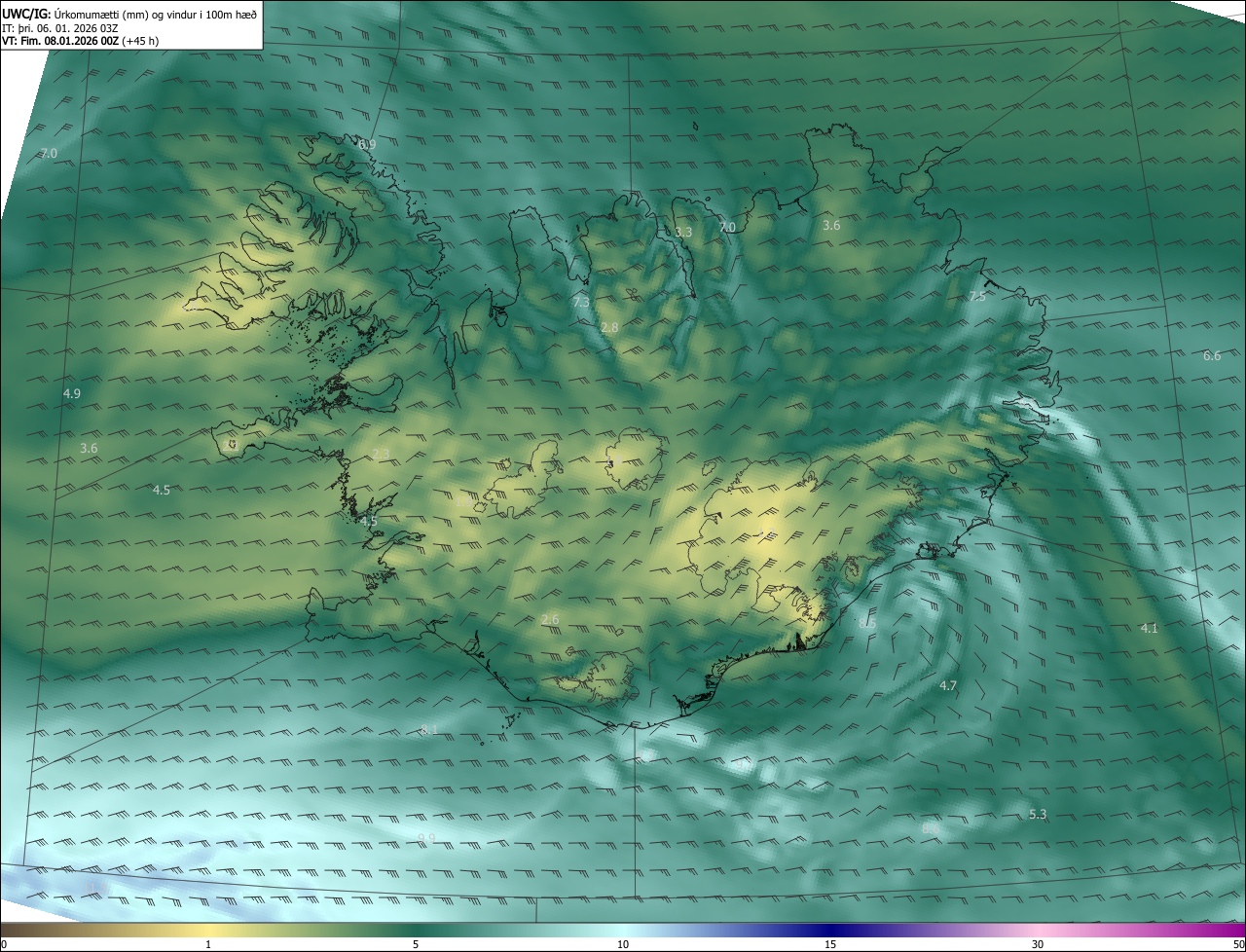
Task: Click the 1 tick on the color scale
Action: (208, 944)
